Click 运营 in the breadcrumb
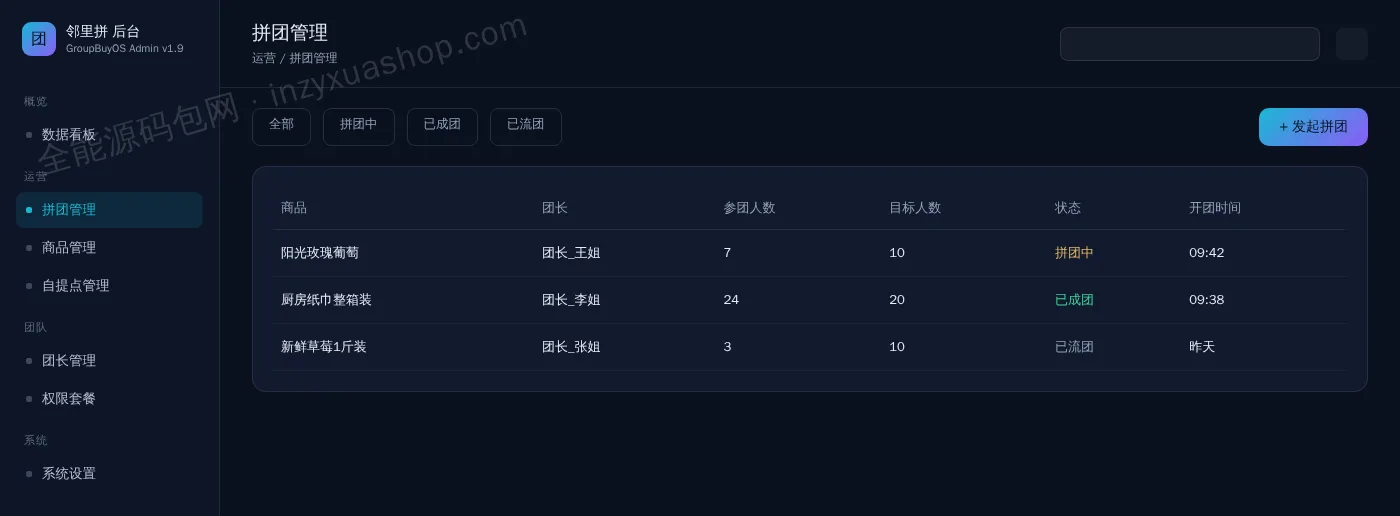Screen dimensions: 1400x516 click(264, 59)
